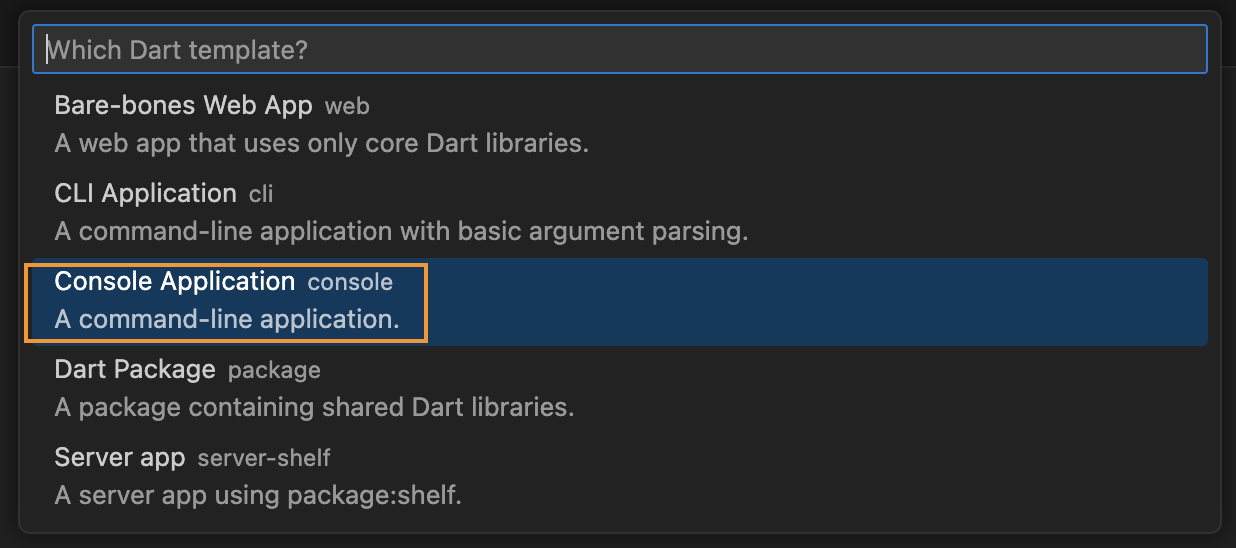Click the "console" template identifier
1236x548 pixels.
click(x=350, y=283)
